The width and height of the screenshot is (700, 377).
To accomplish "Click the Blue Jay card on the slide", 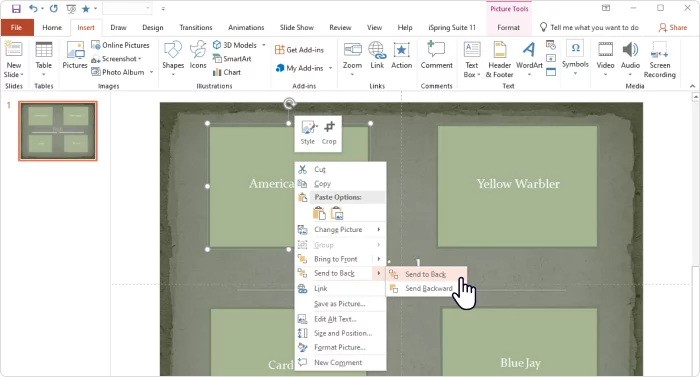I will (x=520, y=342).
